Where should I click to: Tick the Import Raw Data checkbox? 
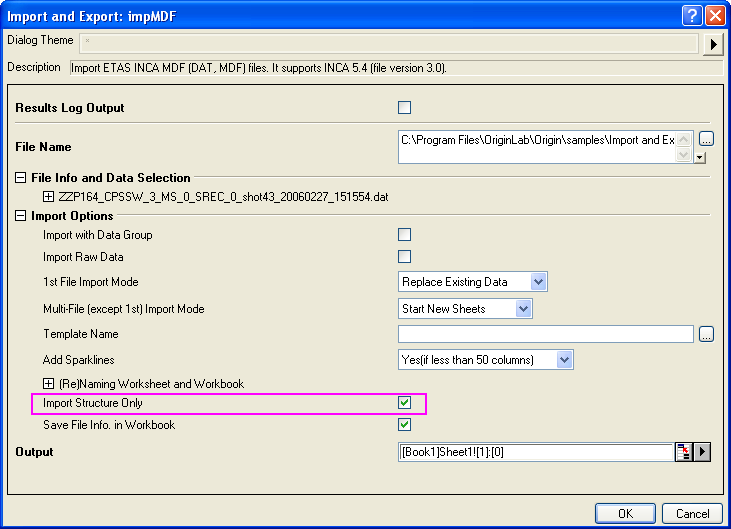click(405, 257)
